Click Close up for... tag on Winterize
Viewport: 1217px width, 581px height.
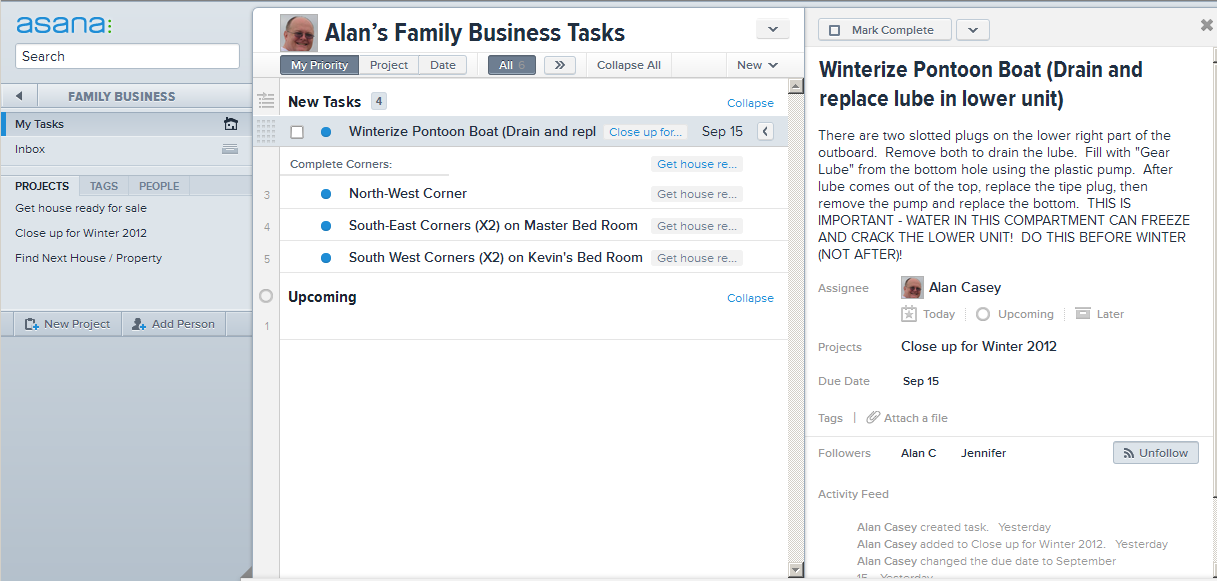coord(646,132)
